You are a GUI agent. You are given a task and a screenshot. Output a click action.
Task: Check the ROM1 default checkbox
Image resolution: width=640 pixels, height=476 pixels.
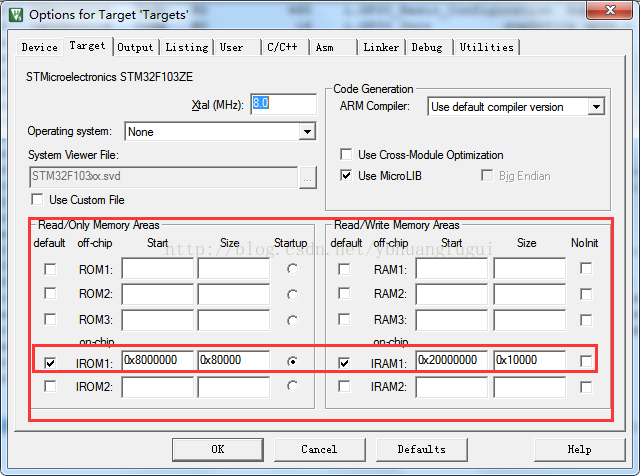50,269
